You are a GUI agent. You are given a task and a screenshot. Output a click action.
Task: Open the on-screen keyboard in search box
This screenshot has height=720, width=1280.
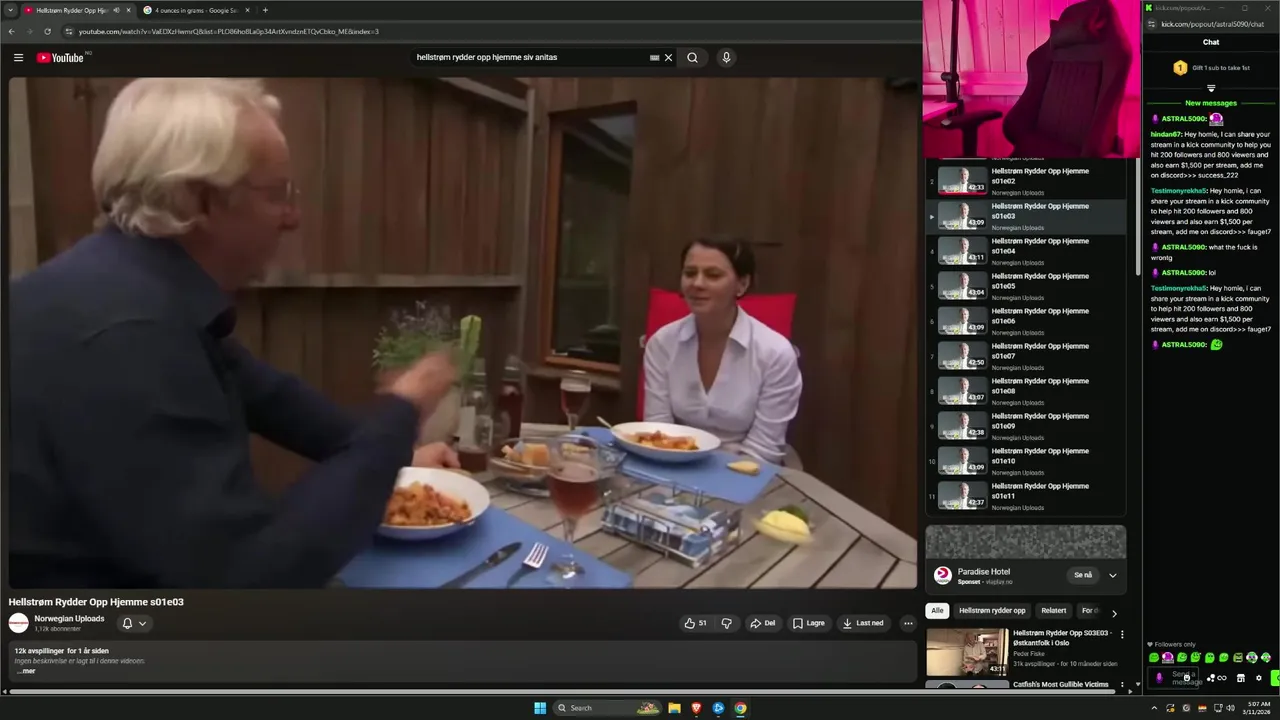(654, 58)
